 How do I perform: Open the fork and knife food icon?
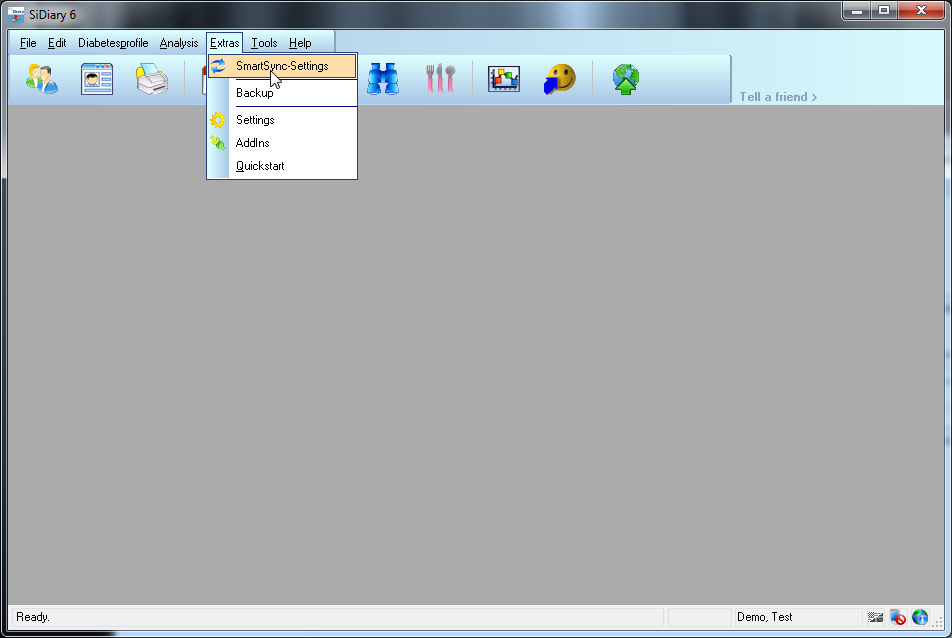440,79
